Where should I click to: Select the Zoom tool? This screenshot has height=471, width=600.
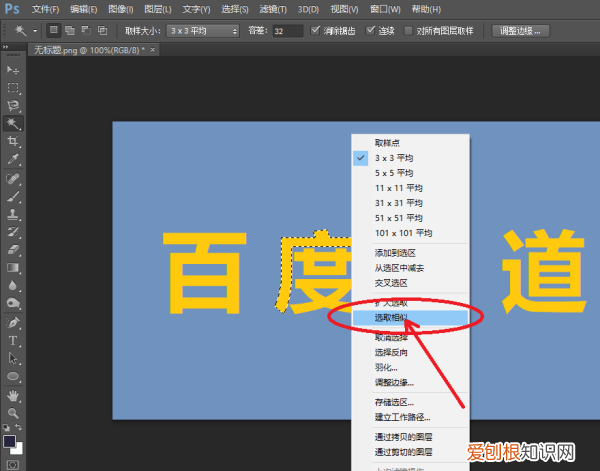click(x=13, y=413)
